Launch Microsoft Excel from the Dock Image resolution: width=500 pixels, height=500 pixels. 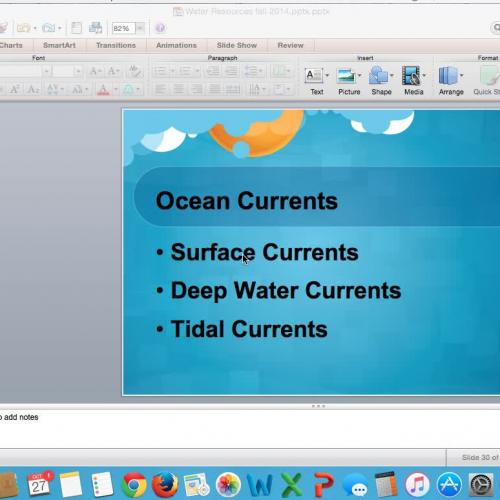pos(291,485)
